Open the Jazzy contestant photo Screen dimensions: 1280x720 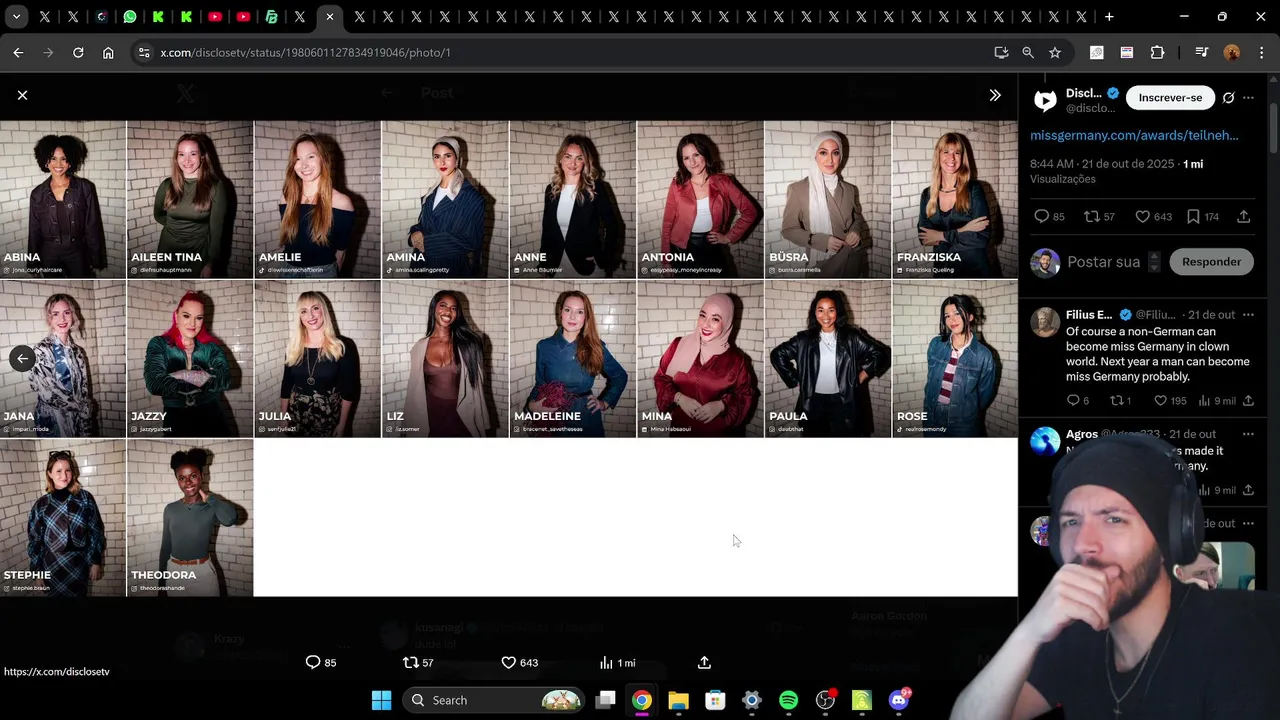190,359
